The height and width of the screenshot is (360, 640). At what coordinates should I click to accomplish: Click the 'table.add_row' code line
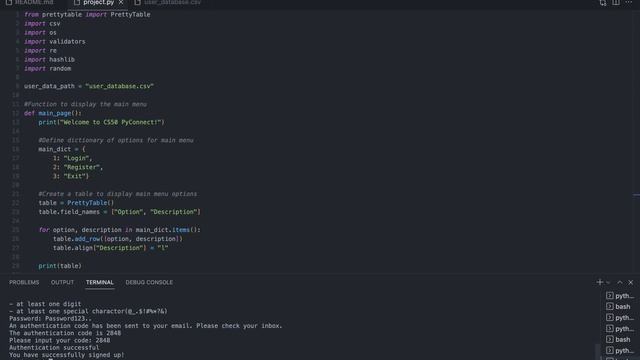[118, 239]
